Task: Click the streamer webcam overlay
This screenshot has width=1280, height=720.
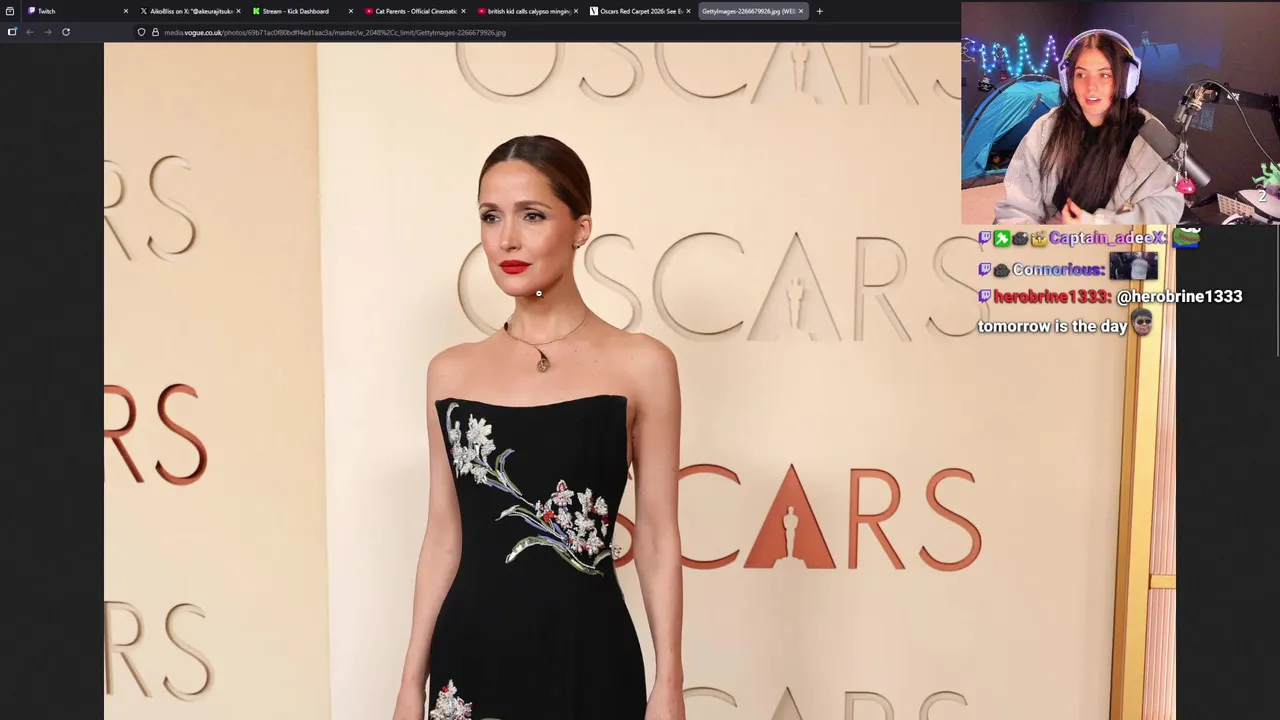Action: 1120,113
